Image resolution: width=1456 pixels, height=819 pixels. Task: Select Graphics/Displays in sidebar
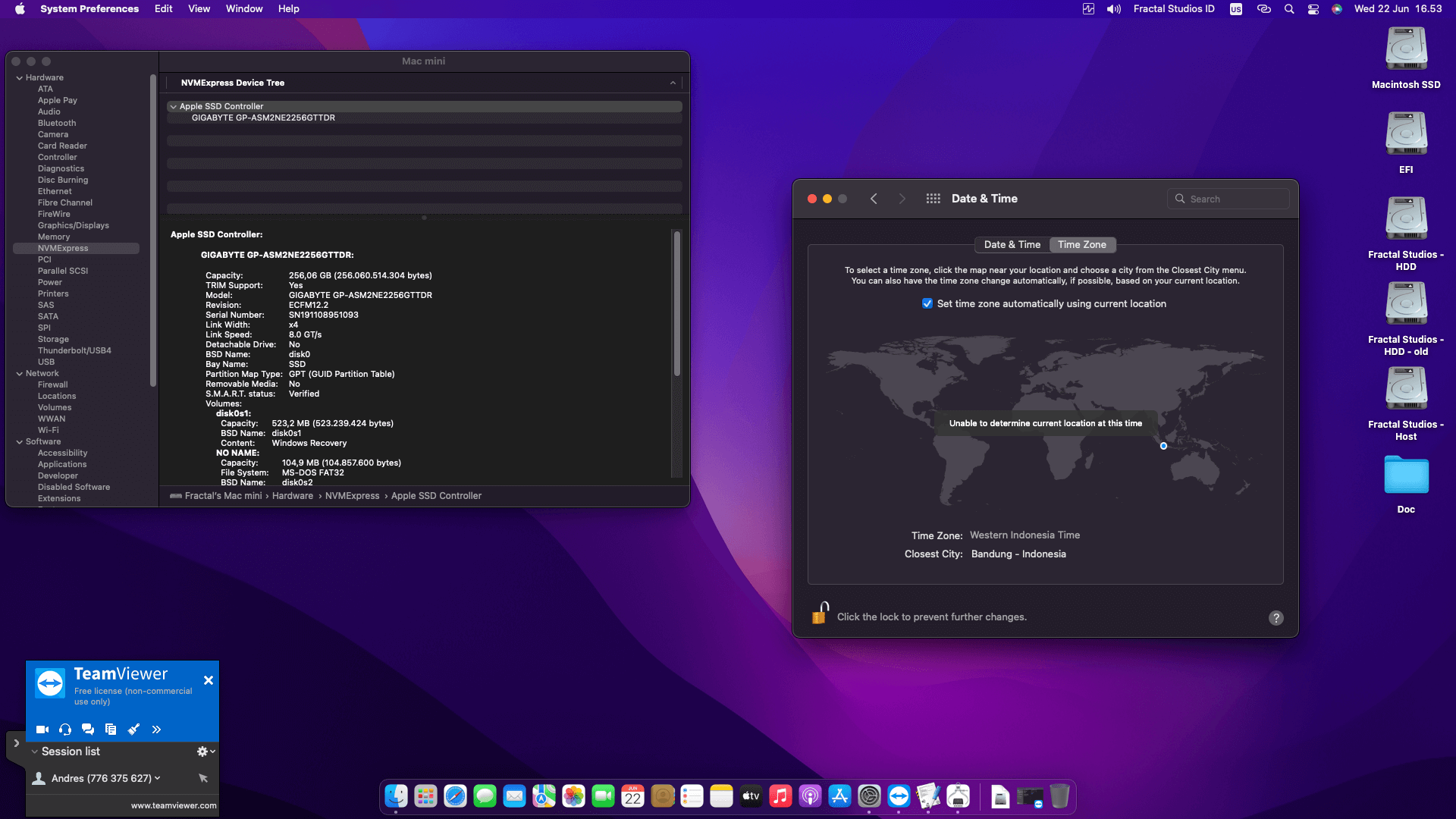tap(74, 225)
